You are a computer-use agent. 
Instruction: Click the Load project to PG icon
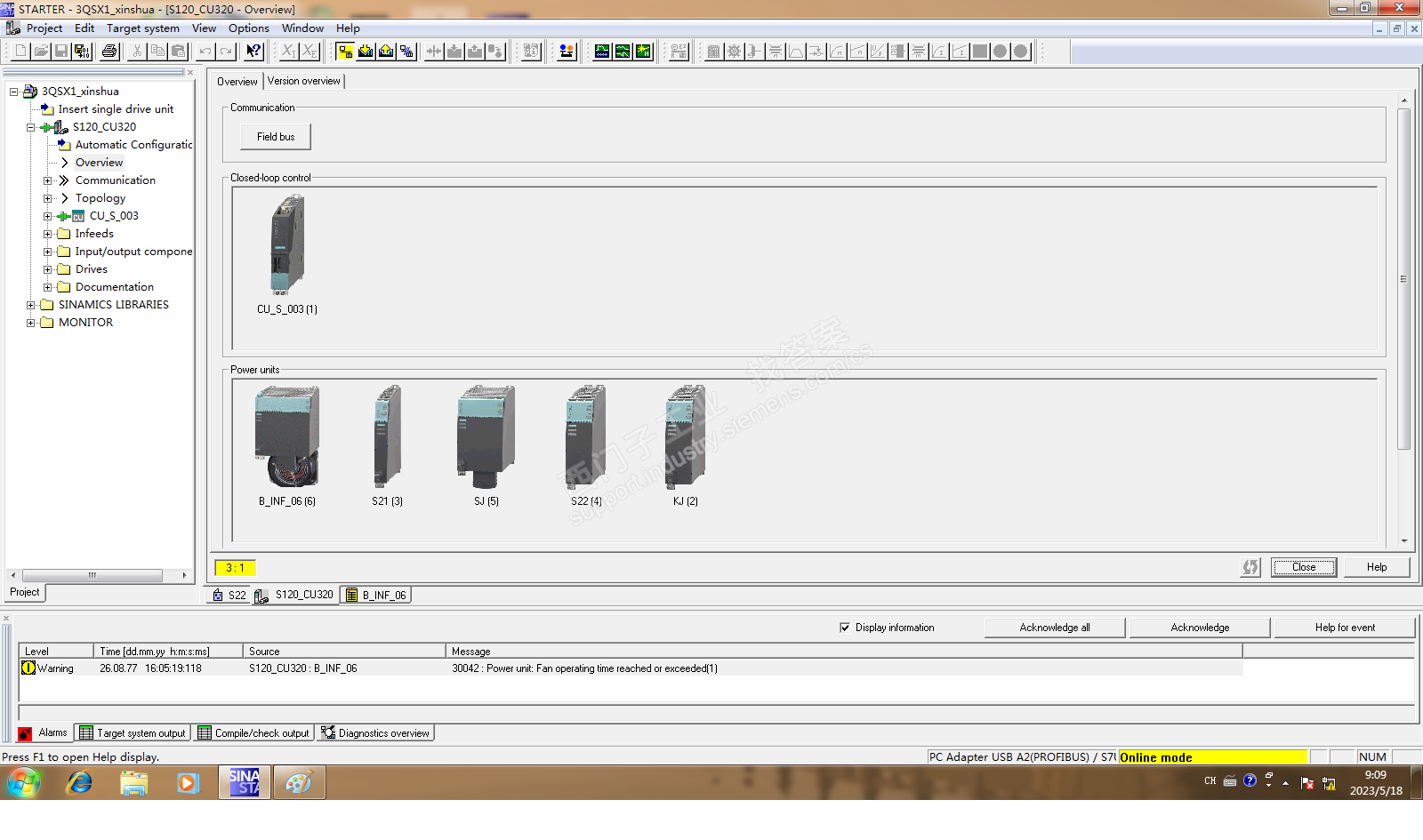pos(386,52)
